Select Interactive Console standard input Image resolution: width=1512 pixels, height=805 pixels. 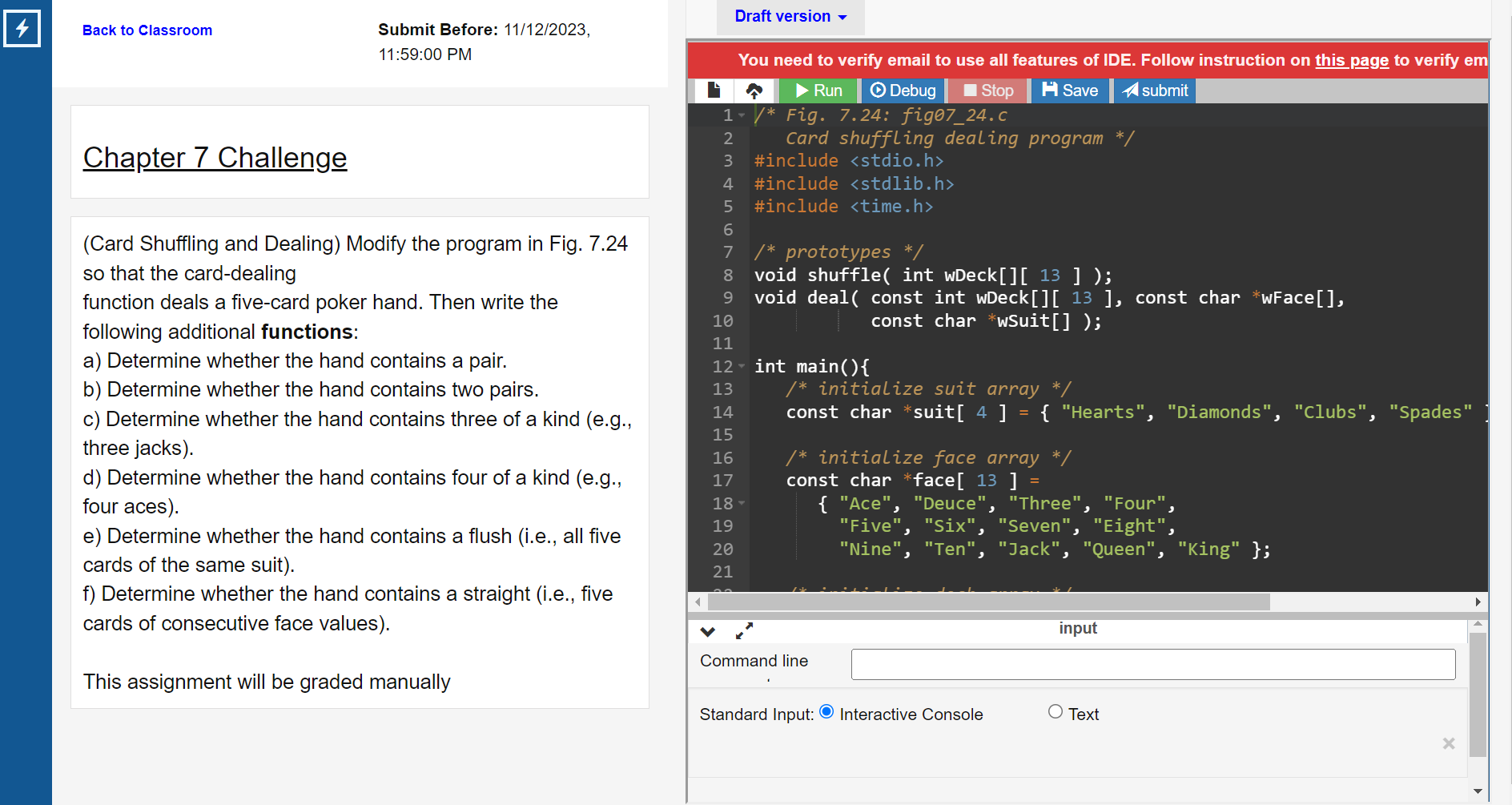click(826, 711)
